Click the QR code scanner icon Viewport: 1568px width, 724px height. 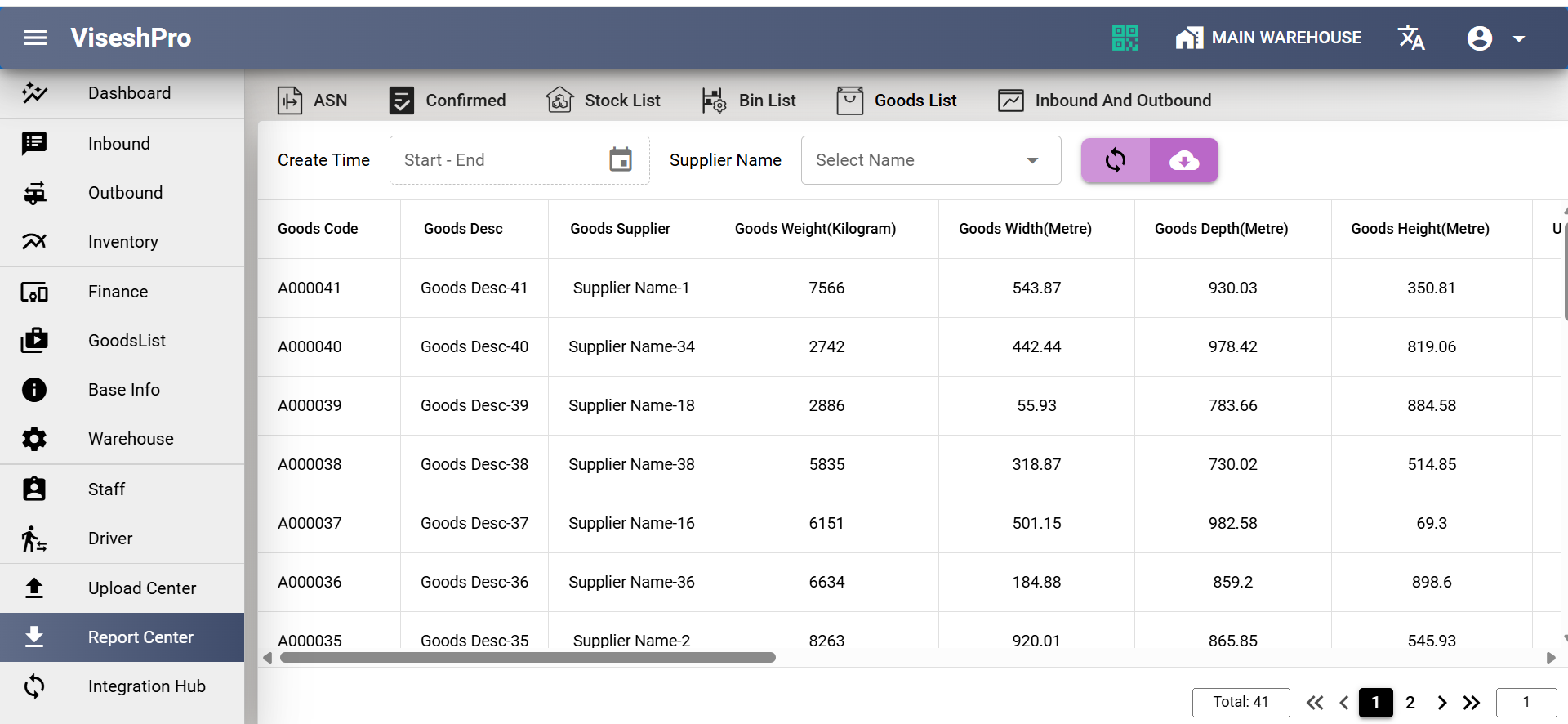point(1125,38)
